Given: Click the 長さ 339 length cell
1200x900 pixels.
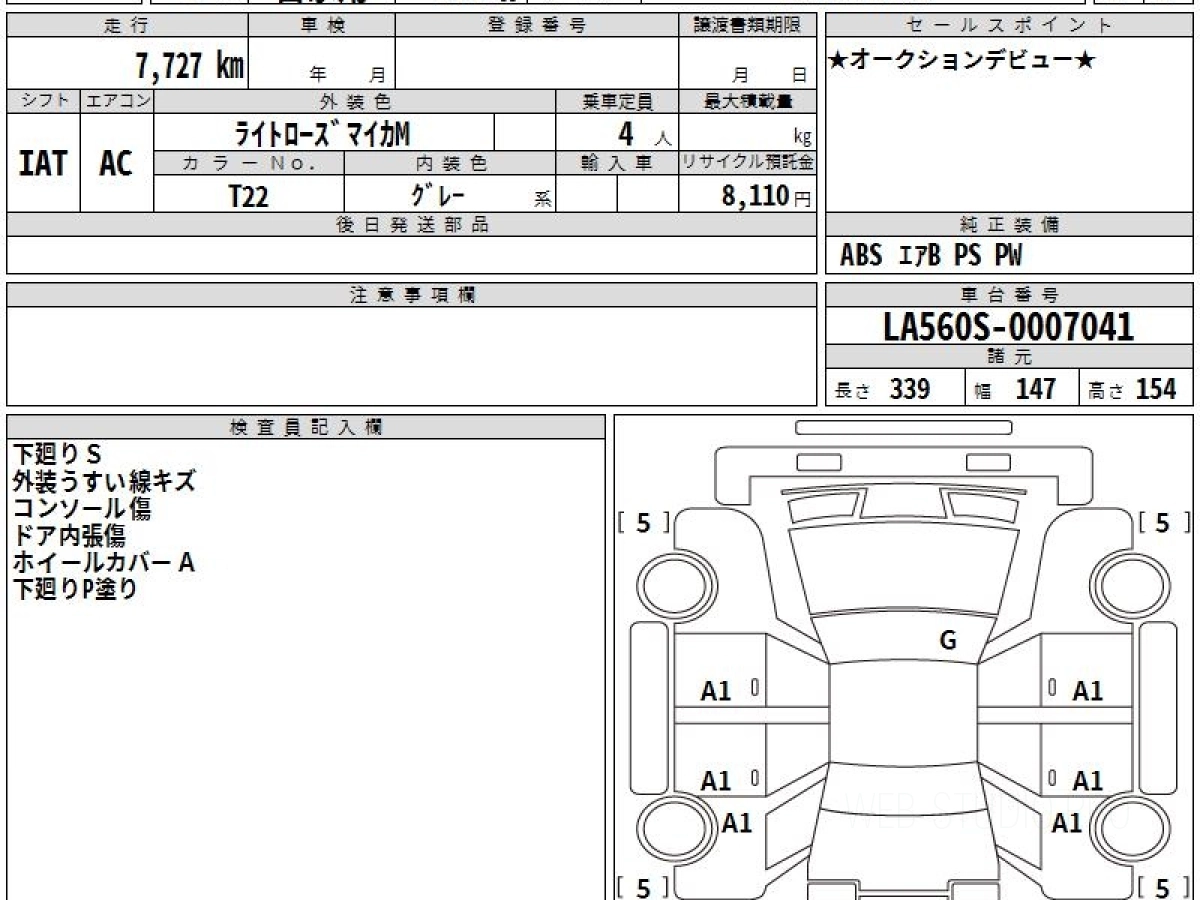Looking at the screenshot, I should [x=895, y=389].
